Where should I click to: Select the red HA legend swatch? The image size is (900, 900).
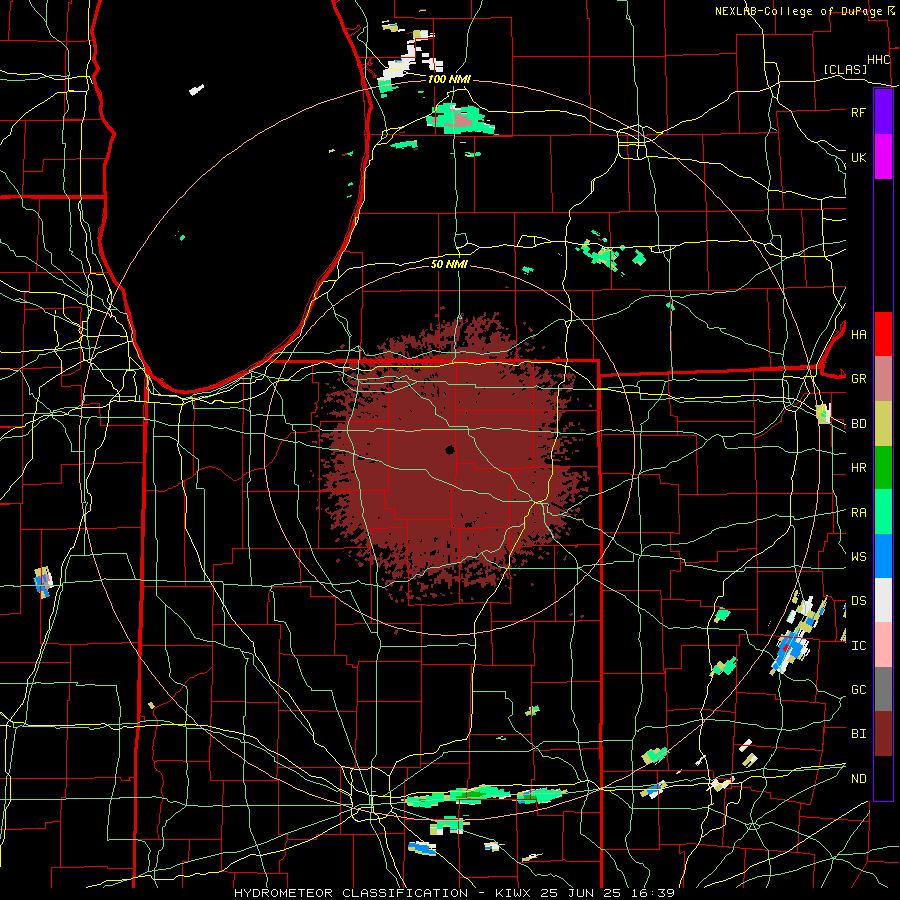pos(883,334)
